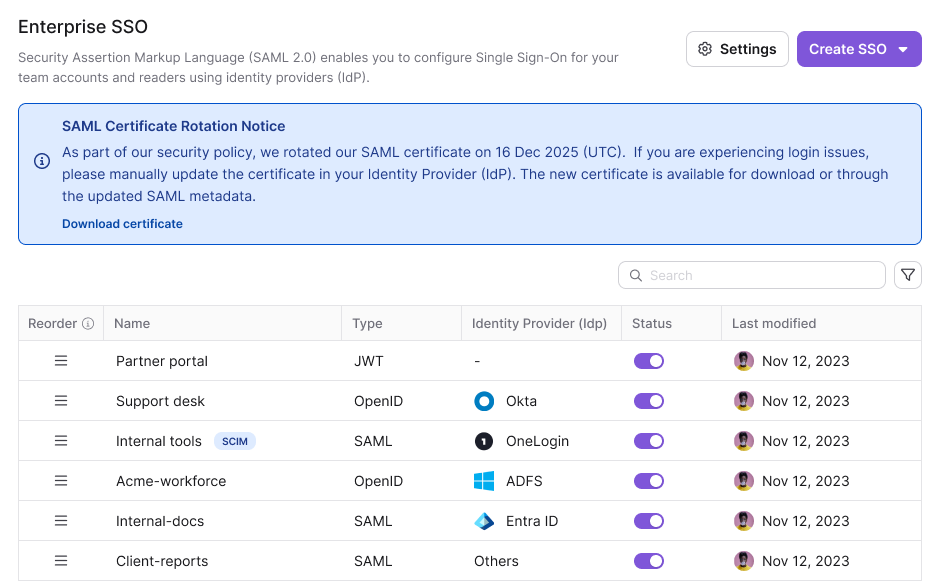Toggle the Client-reports status switch

tap(649, 561)
